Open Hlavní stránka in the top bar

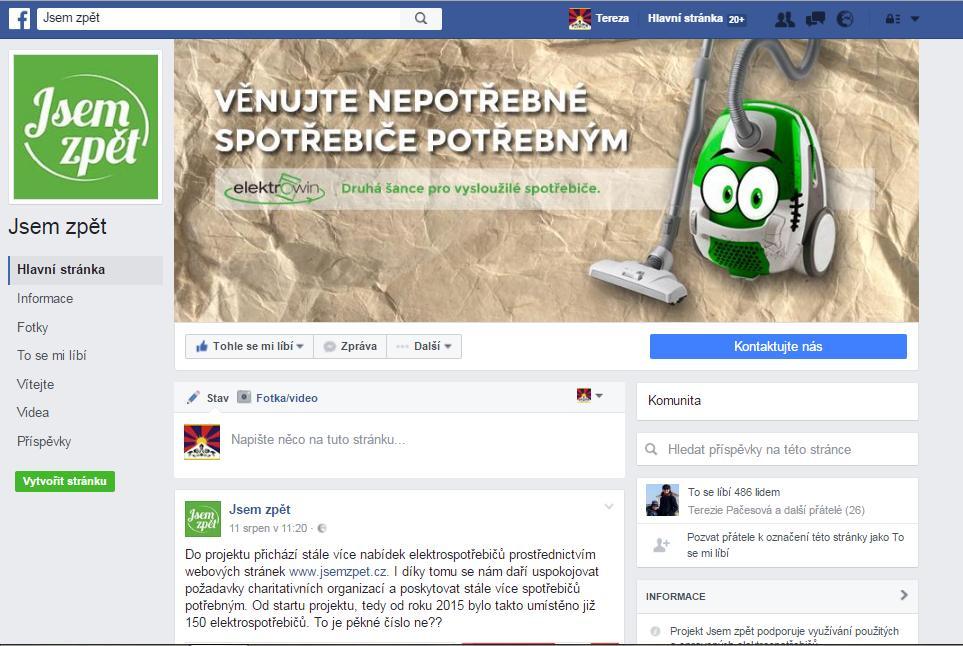click(685, 18)
